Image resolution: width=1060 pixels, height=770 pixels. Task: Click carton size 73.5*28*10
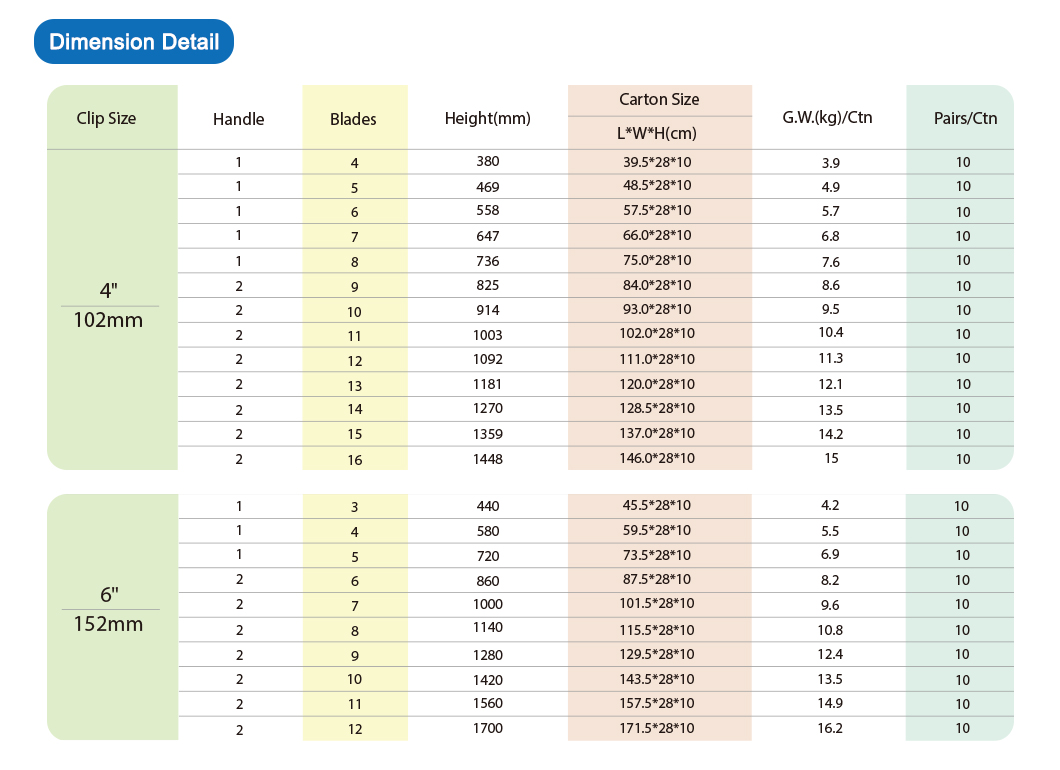click(x=657, y=555)
